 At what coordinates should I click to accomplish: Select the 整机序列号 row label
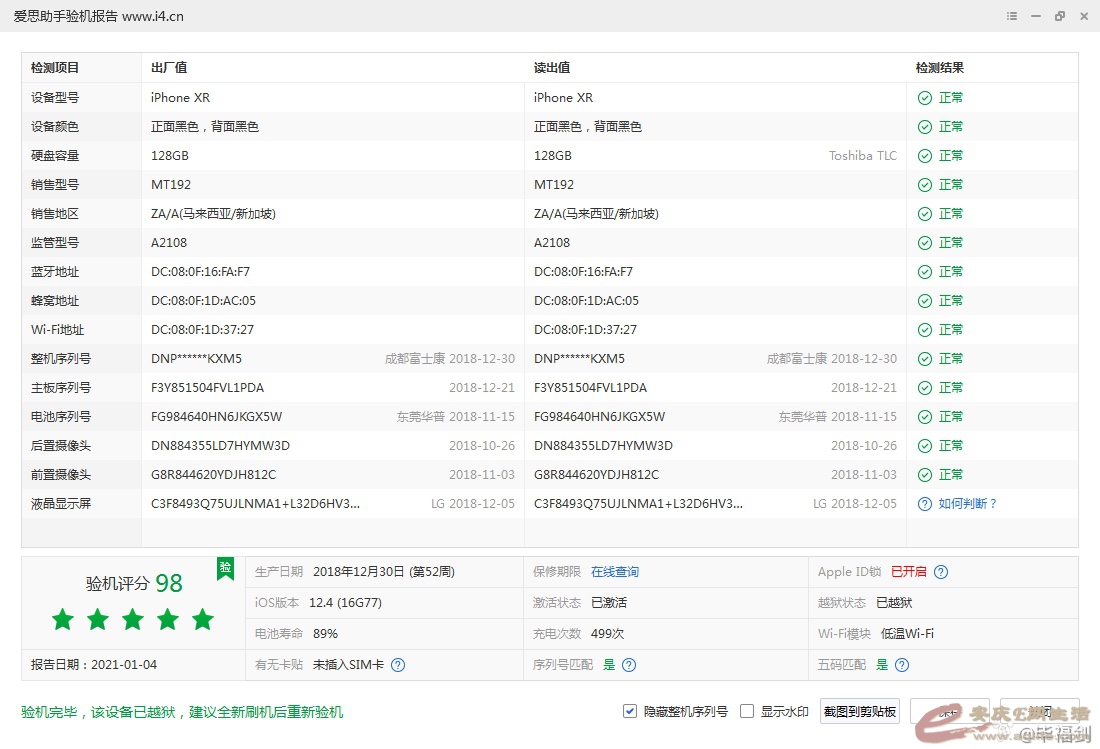click(x=61, y=359)
